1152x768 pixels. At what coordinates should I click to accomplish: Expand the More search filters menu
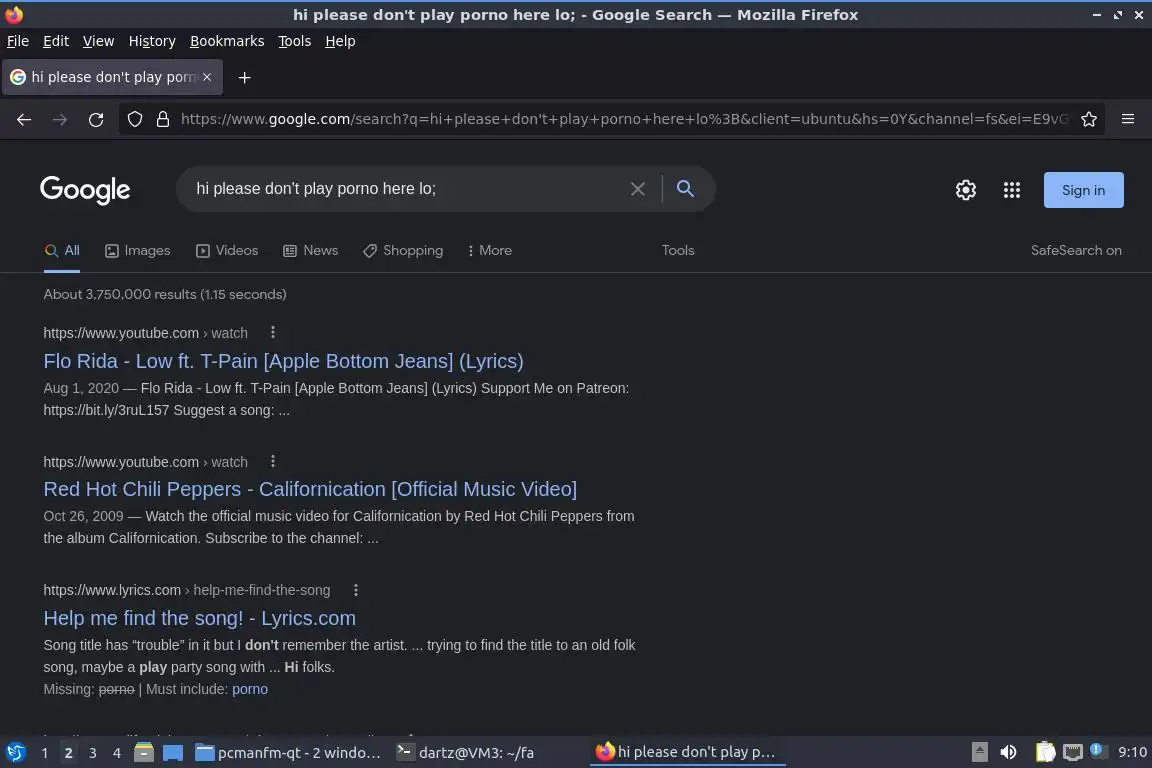click(489, 251)
